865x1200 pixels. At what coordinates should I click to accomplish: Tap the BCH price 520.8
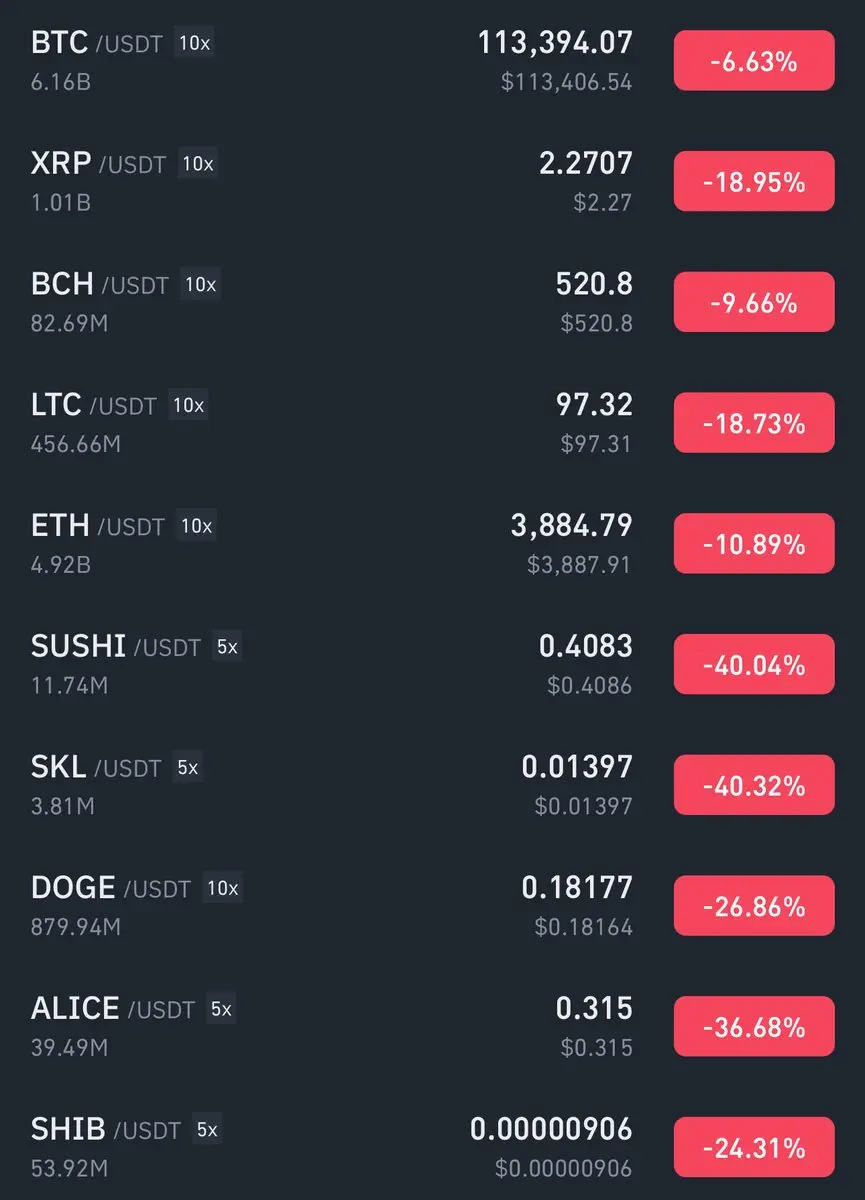tap(594, 284)
